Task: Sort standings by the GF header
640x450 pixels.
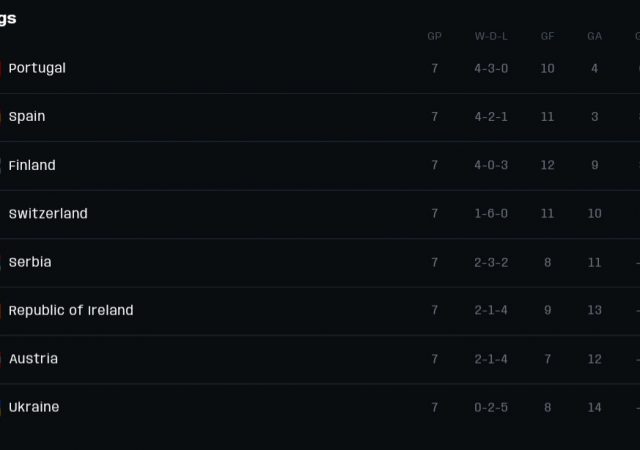Action: click(547, 36)
